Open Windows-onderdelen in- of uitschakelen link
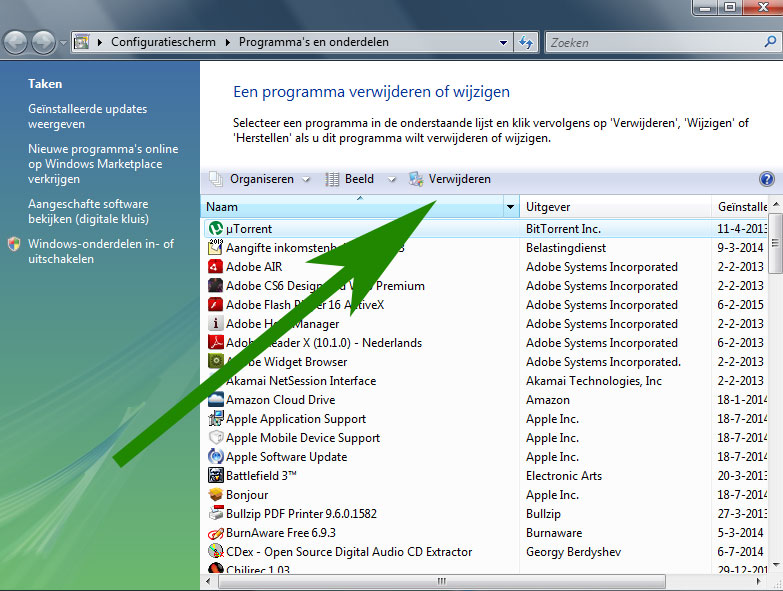783x591 pixels. [101, 251]
